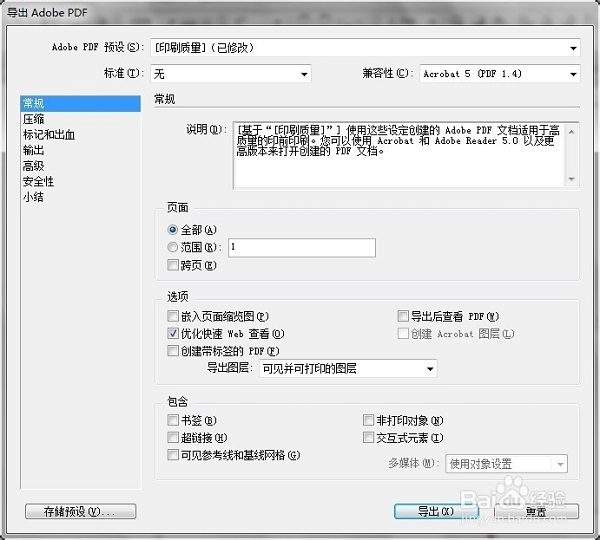Screen dimensions: 600x540
Task: Open the 标记和出血 settings section
Action: point(48,134)
